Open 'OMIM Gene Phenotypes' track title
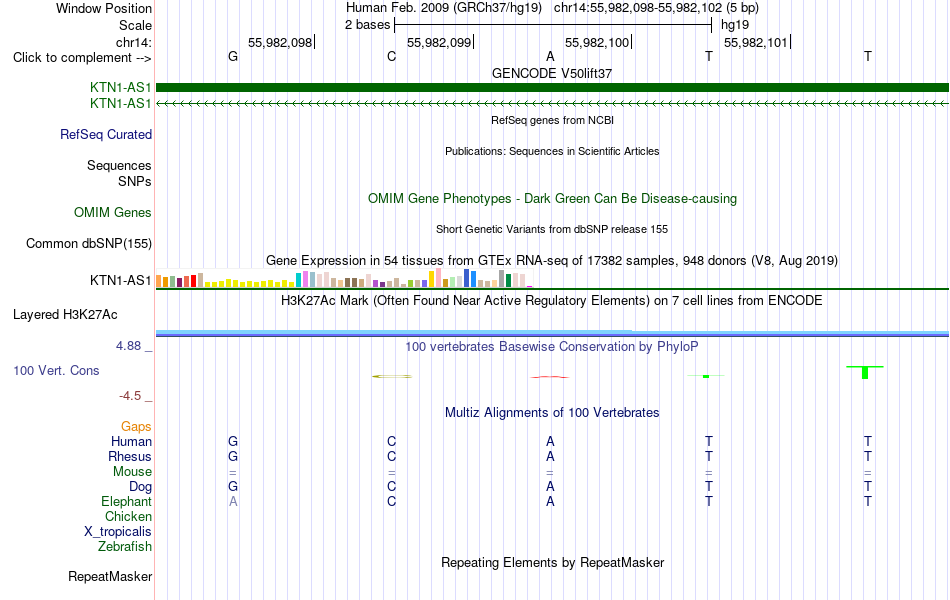The height and width of the screenshot is (600, 950). 552,199
